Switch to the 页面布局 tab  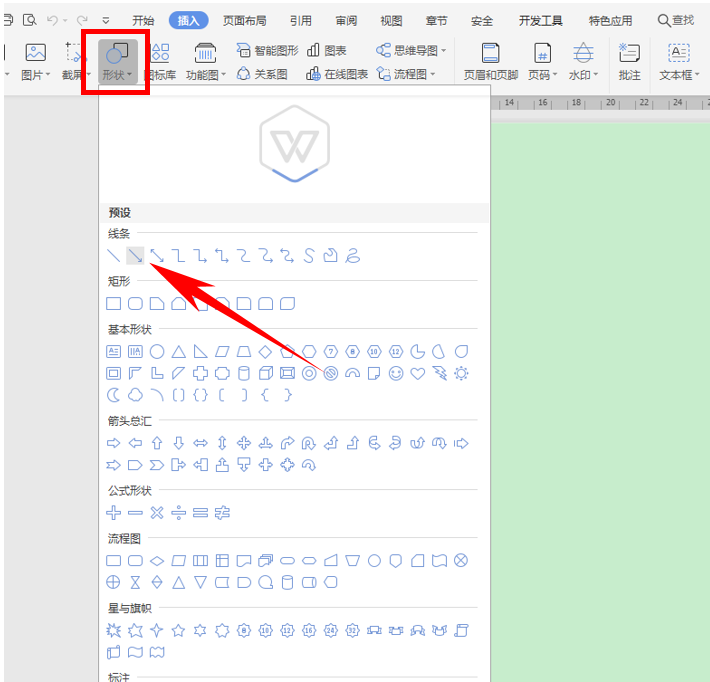tap(245, 20)
